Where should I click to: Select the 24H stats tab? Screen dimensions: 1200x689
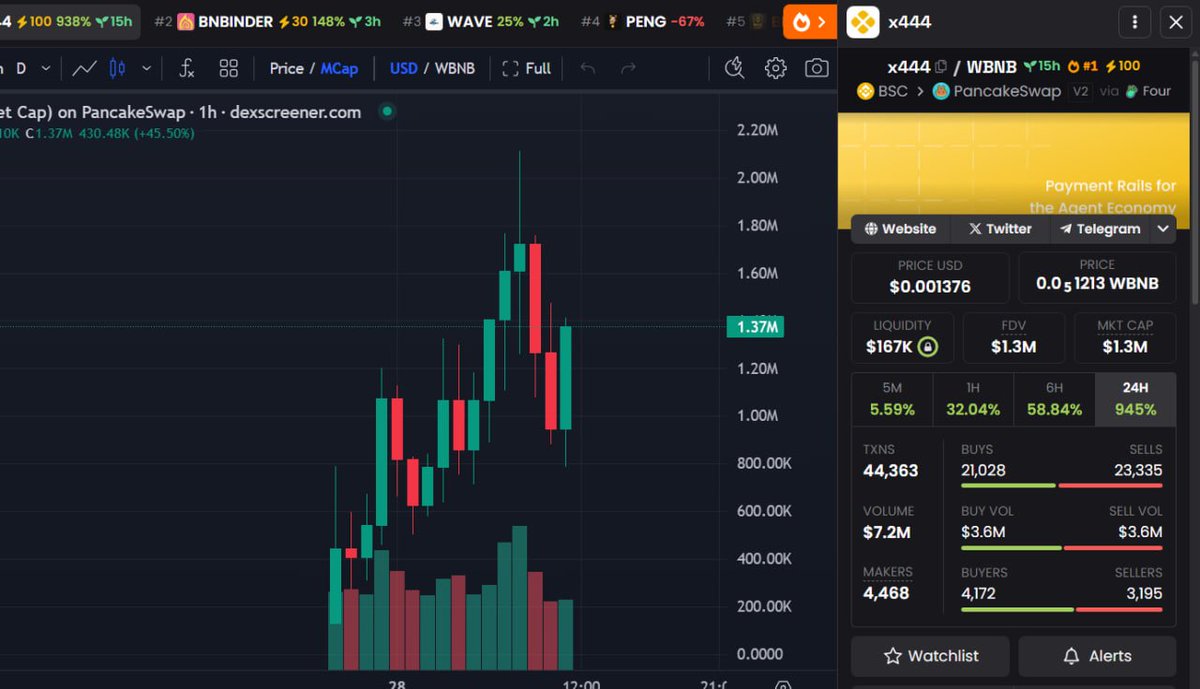(1135, 399)
